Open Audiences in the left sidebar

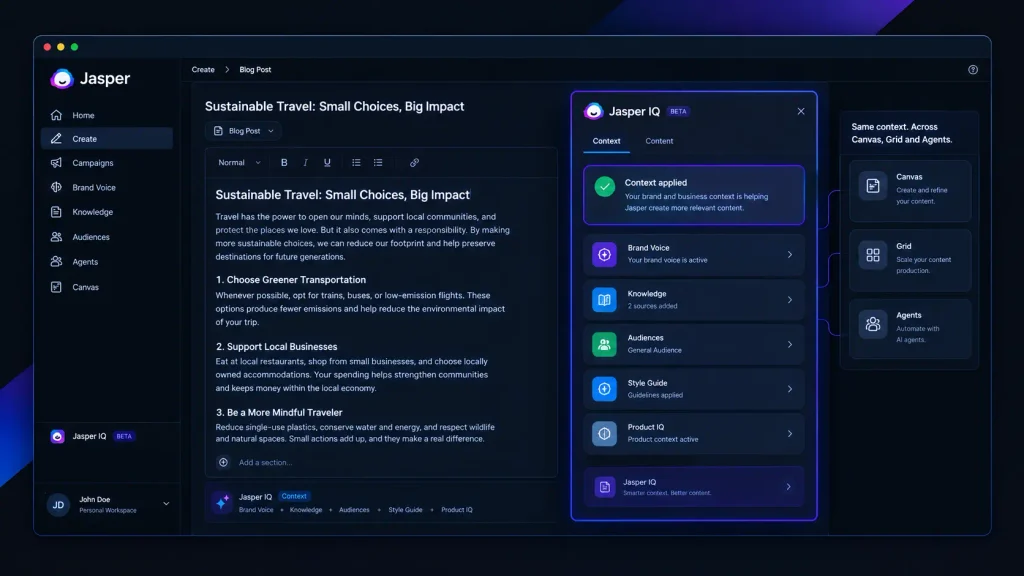pos(107,237)
